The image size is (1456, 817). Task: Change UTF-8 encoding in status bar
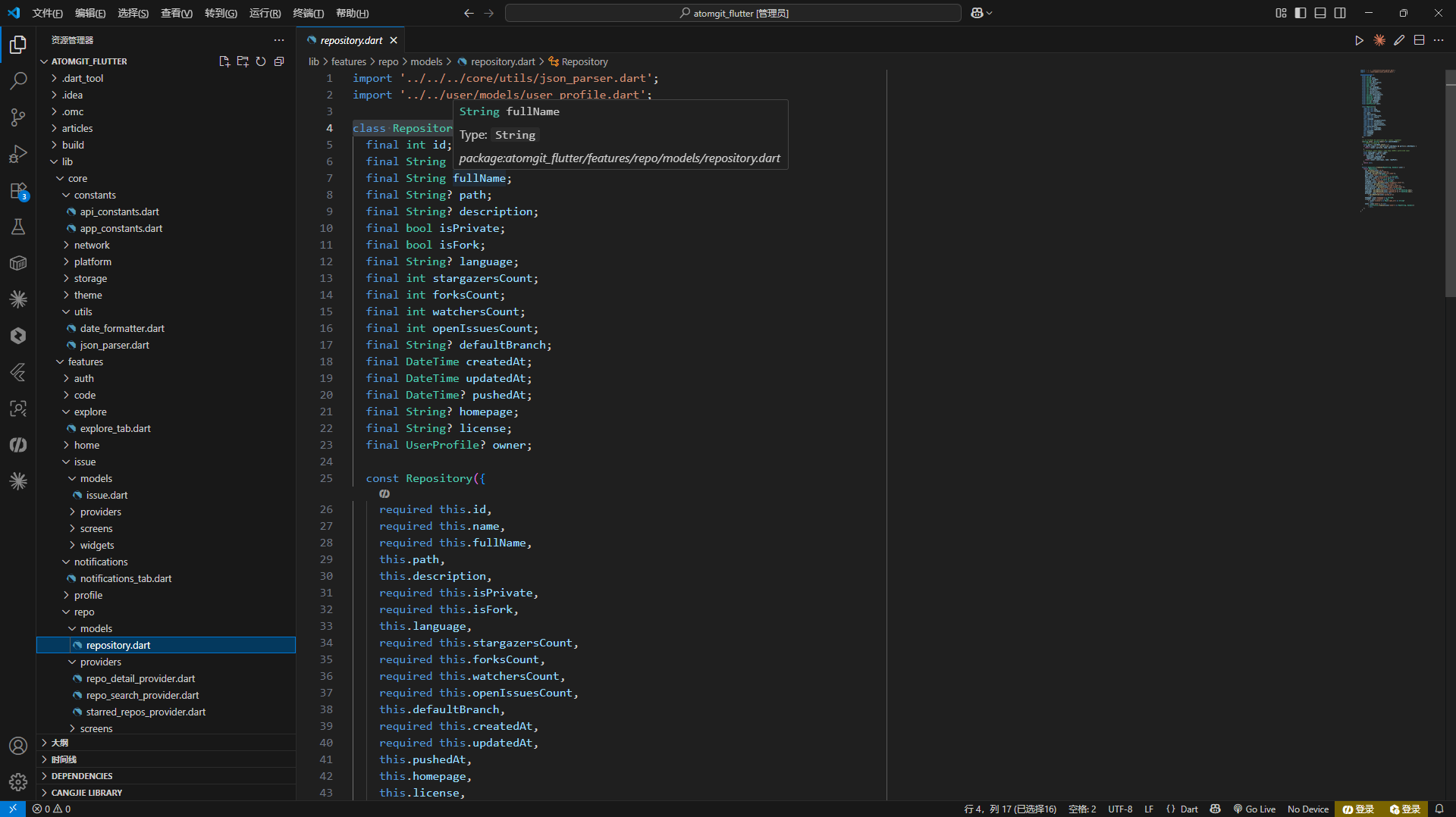(x=1120, y=809)
